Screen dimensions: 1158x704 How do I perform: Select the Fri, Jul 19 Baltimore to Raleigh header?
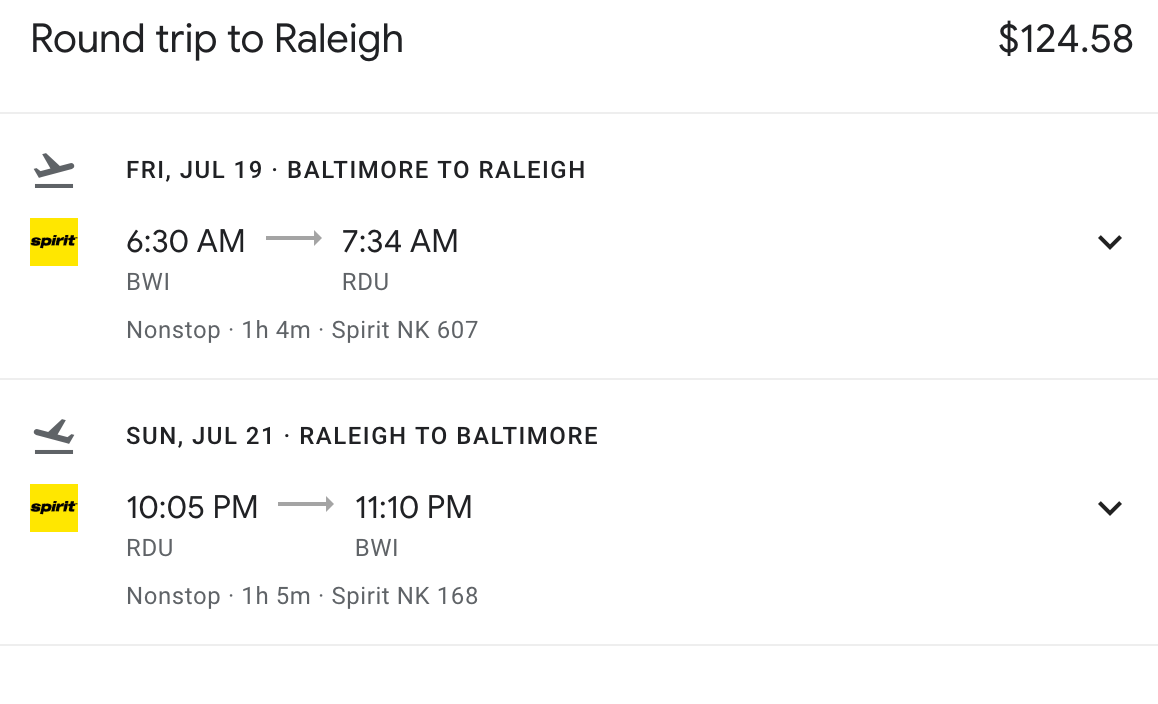[356, 170]
